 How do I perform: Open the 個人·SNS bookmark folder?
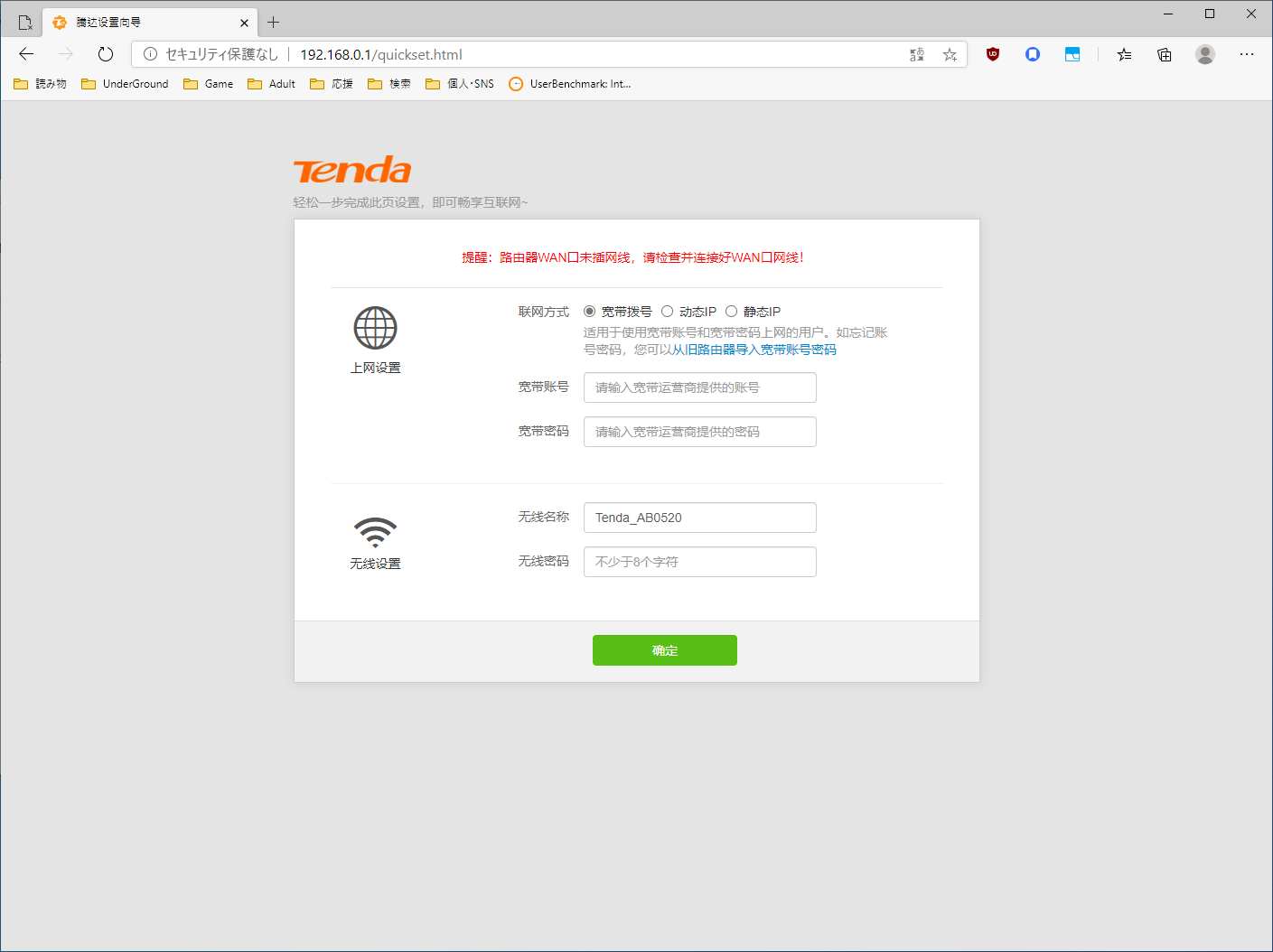[460, 84]
